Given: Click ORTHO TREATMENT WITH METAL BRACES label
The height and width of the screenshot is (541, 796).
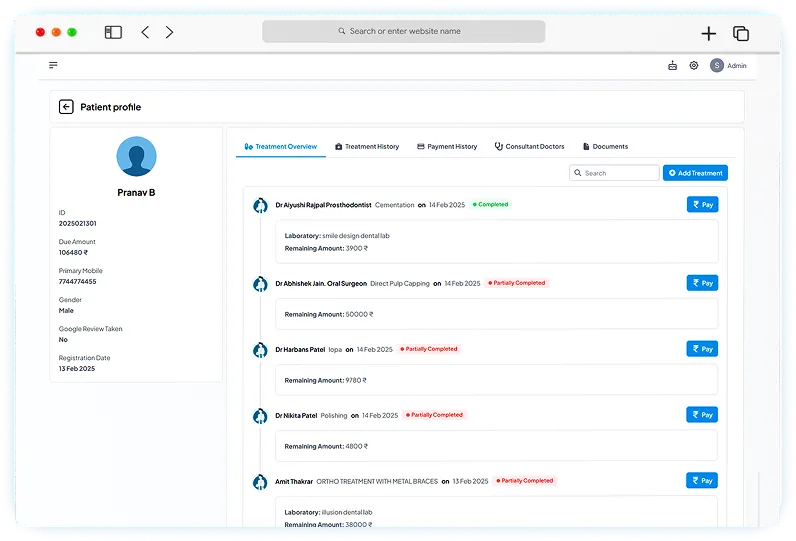Looking at the screenshot, I should coord(377,482).
